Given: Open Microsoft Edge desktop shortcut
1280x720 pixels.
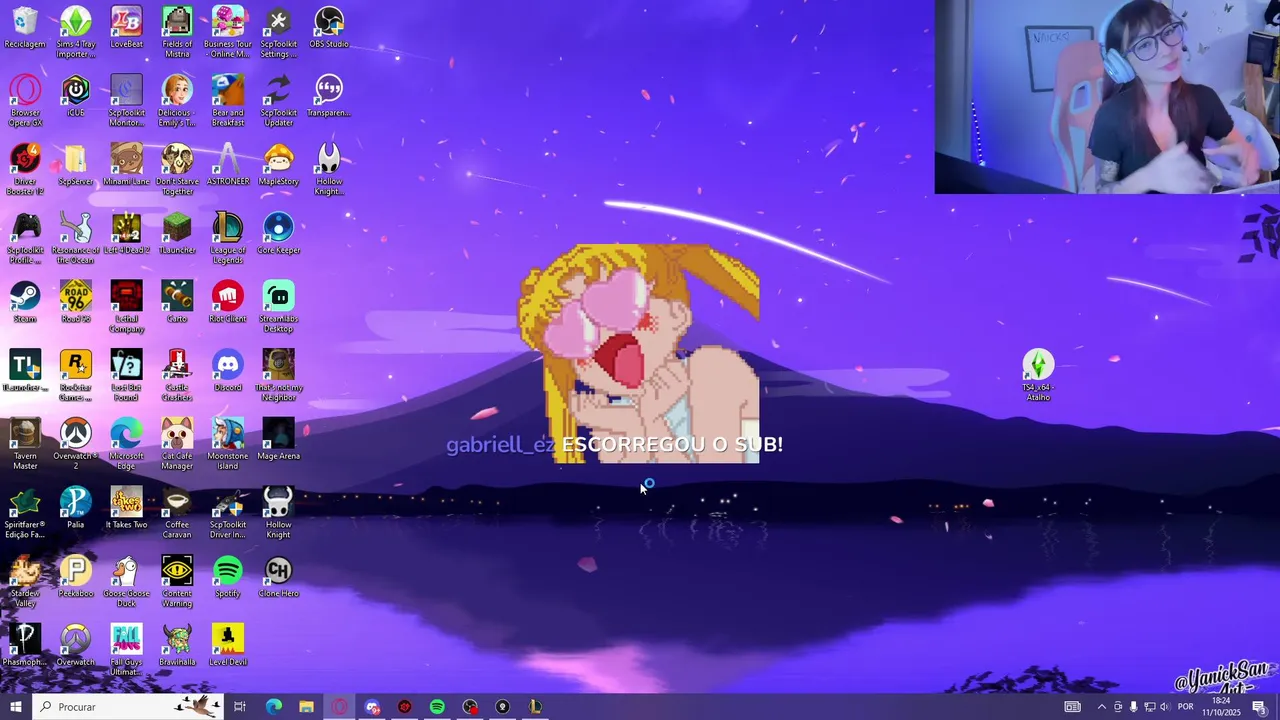Looking at the screenshot, I should click(126, 445).
